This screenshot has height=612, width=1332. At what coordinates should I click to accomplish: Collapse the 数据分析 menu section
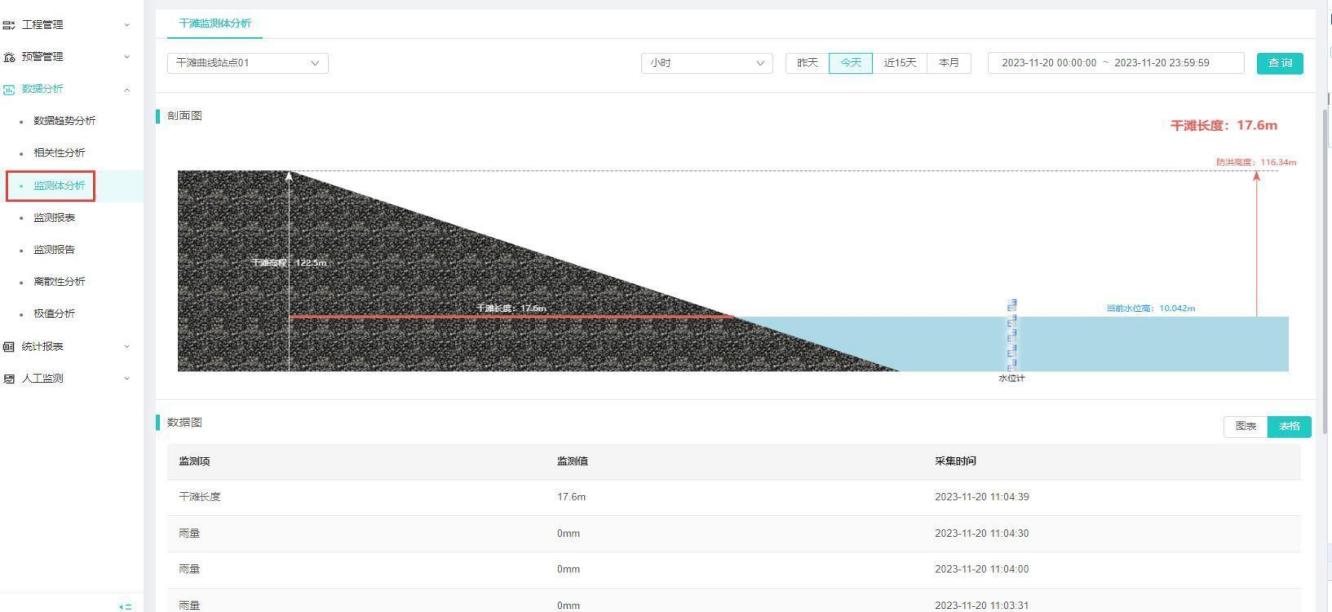[126, 90]
